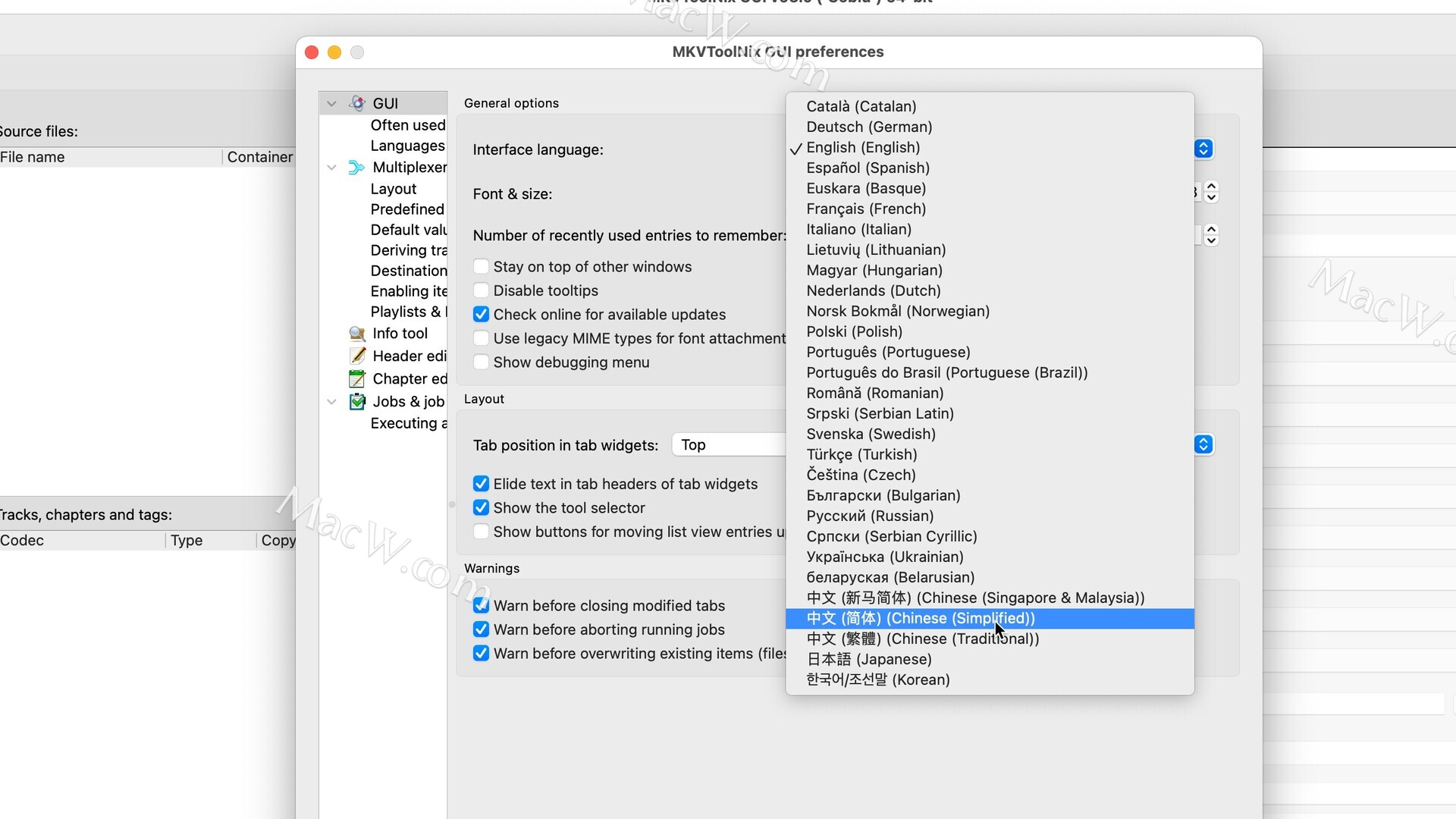Enable Disable tooltips checkbox
Viewport: 1456px width, 819px height.
pos(481,290)
